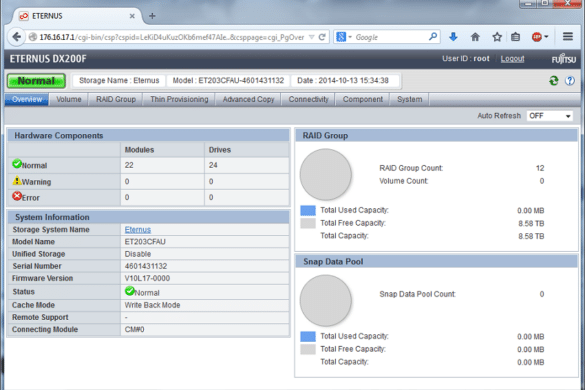Image resolution: width=585 pixels, height=390 pixels.
Task: Open the browser hamburger menu
Action: pos(568,37)
